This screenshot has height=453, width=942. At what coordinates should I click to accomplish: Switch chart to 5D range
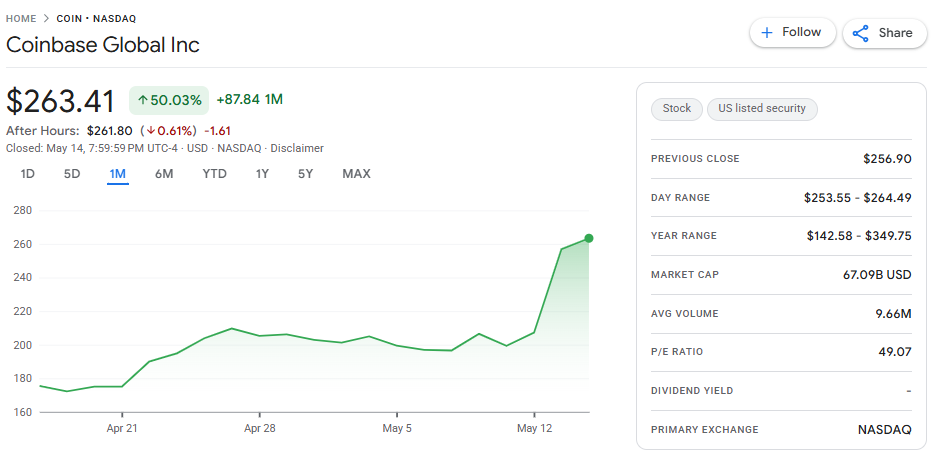[x=72, y=174]
